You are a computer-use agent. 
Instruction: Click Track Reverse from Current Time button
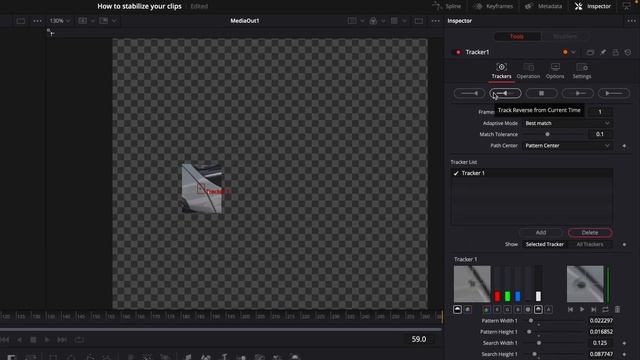coord(505,93)
